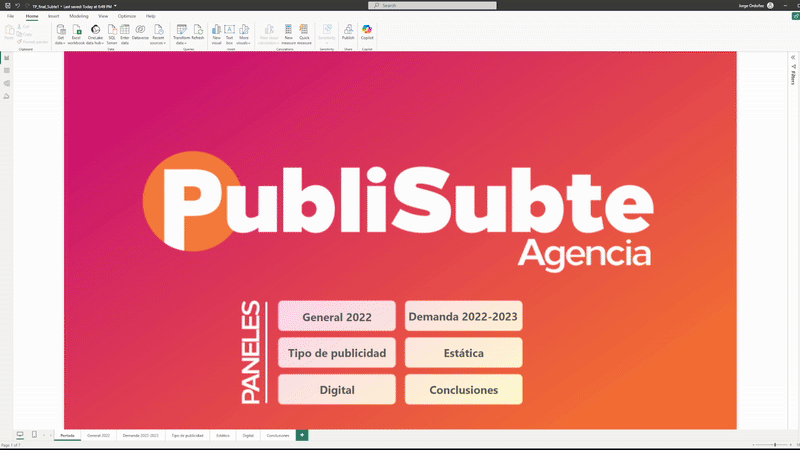Switch to the Demanda 2022-2023 page tab
Image resolution: width=800 pixels, height=450 pixels.
[140, 436]
